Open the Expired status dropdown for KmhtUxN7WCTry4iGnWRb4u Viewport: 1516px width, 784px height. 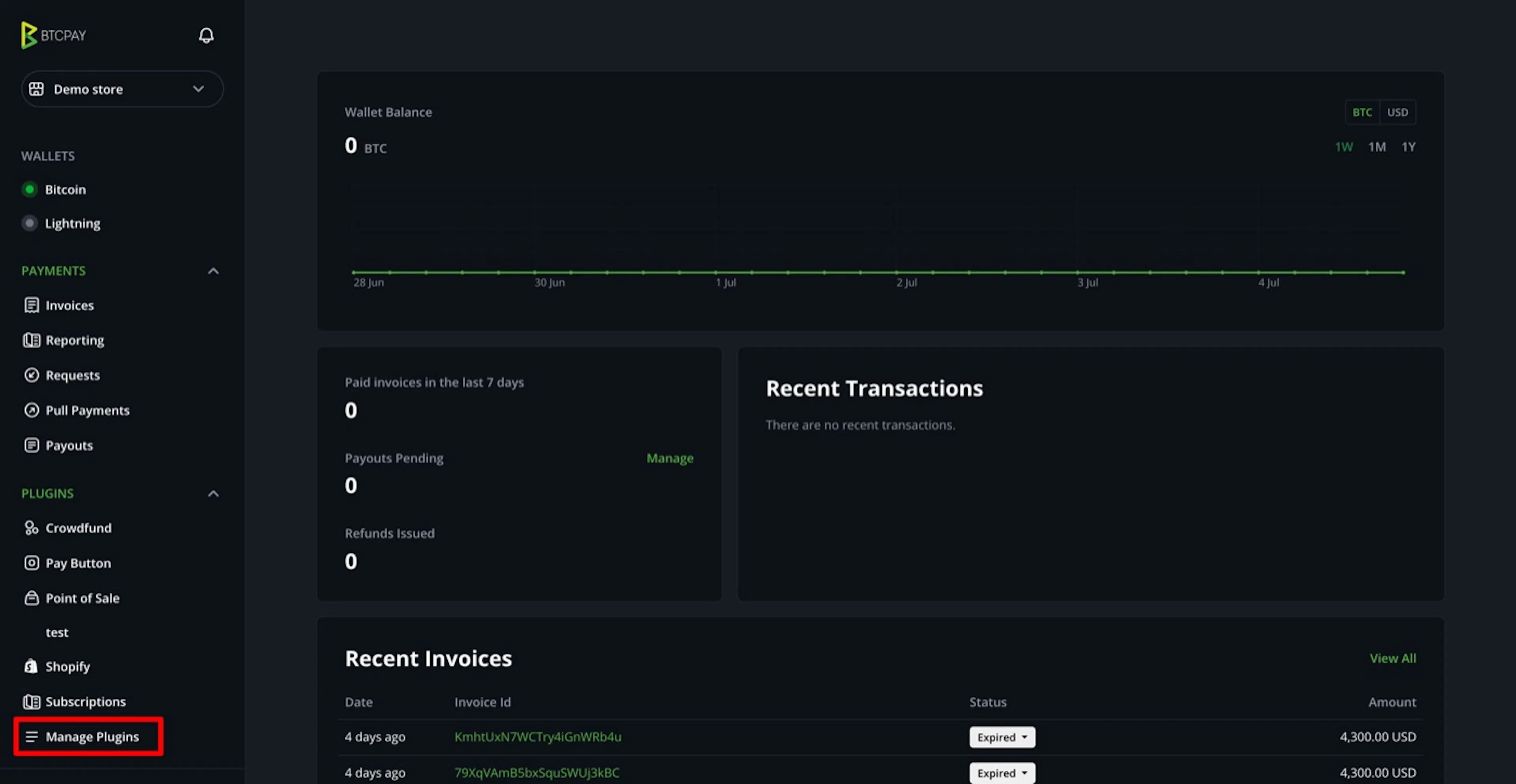pos(1002,737)
